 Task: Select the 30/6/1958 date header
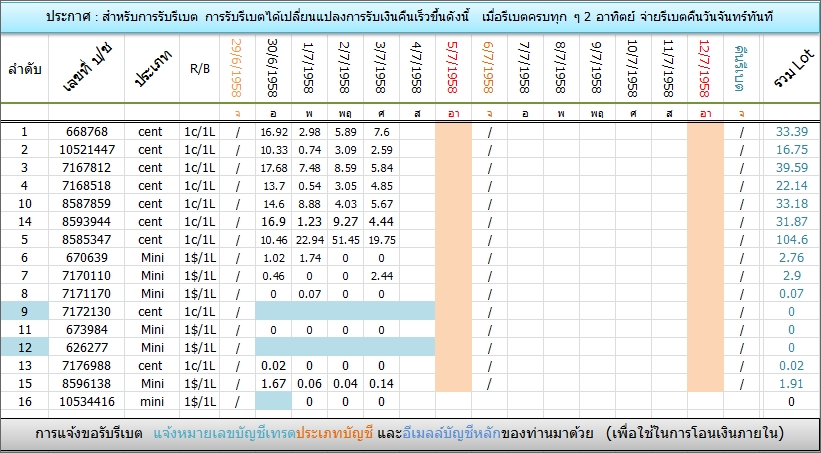tap(273, 69)
